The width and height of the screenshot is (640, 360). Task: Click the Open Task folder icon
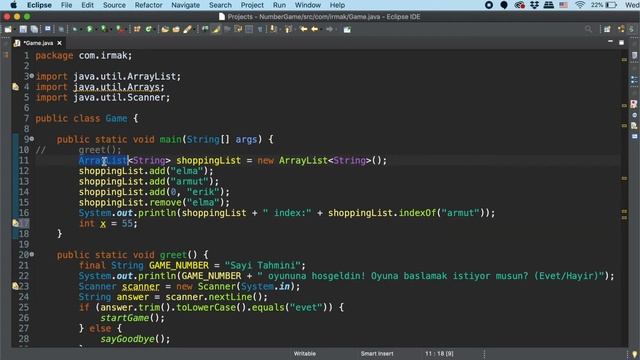pos(176,29)
